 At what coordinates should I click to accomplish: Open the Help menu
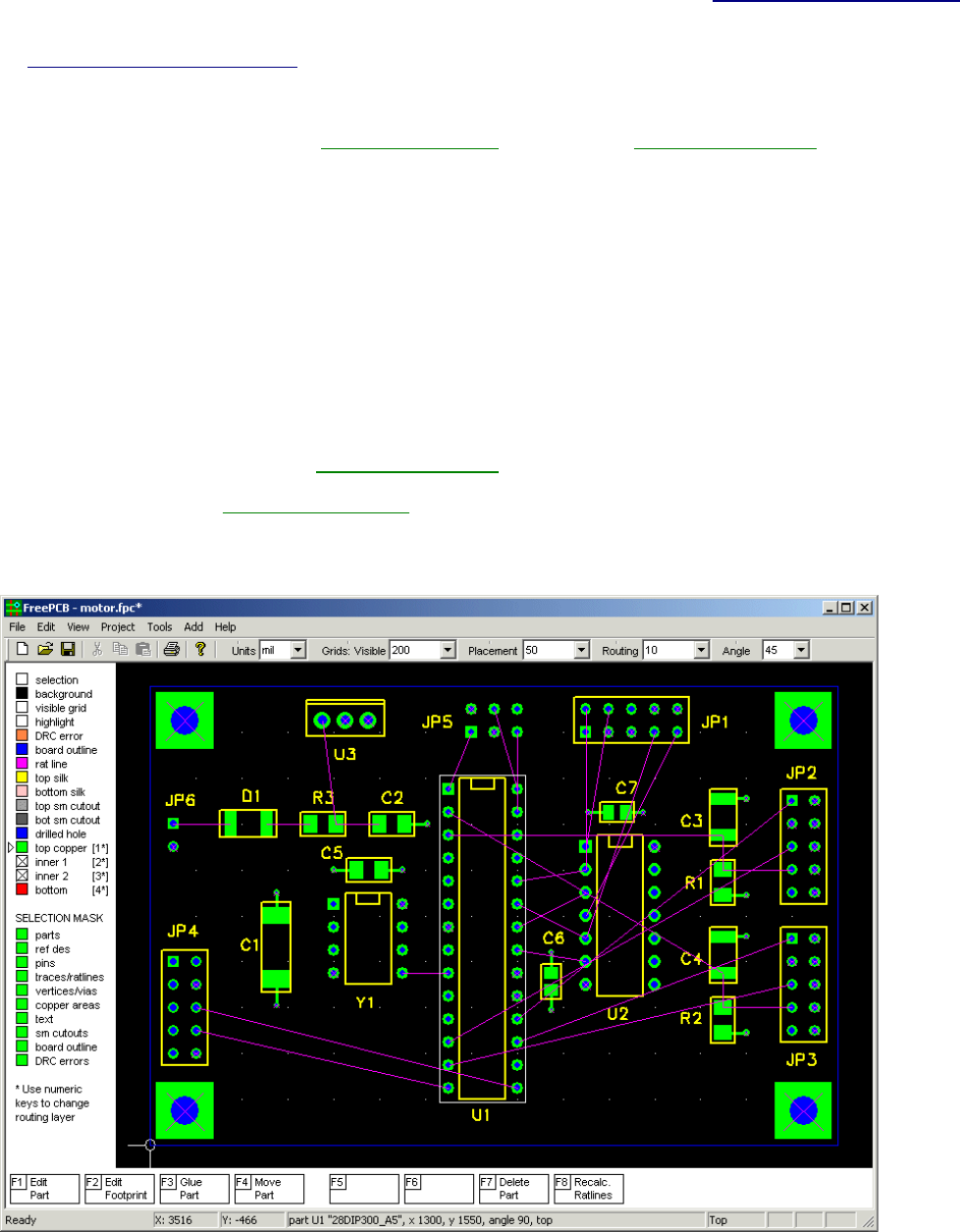(226, 627)
